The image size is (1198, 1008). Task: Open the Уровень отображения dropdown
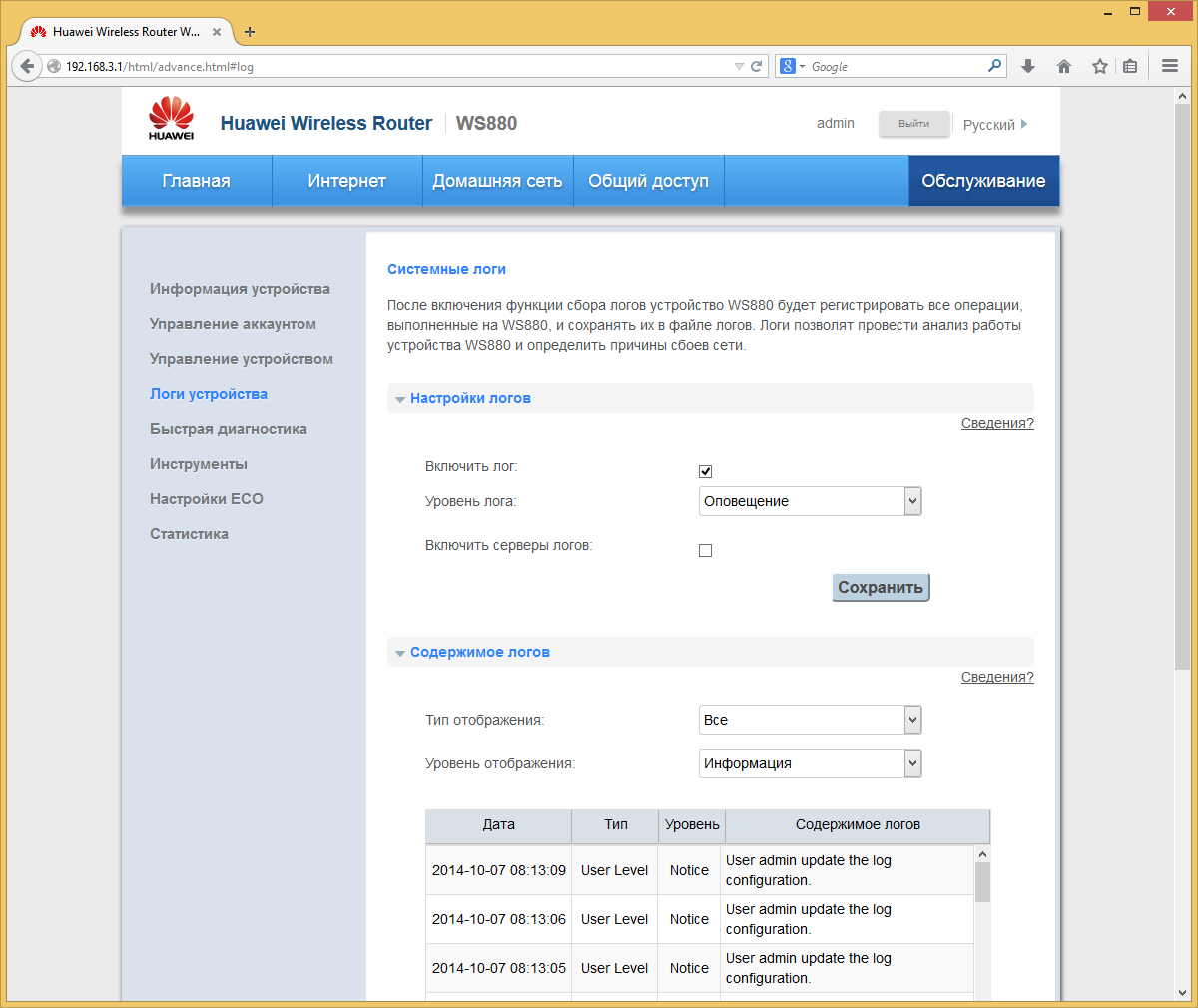point(811,763)
